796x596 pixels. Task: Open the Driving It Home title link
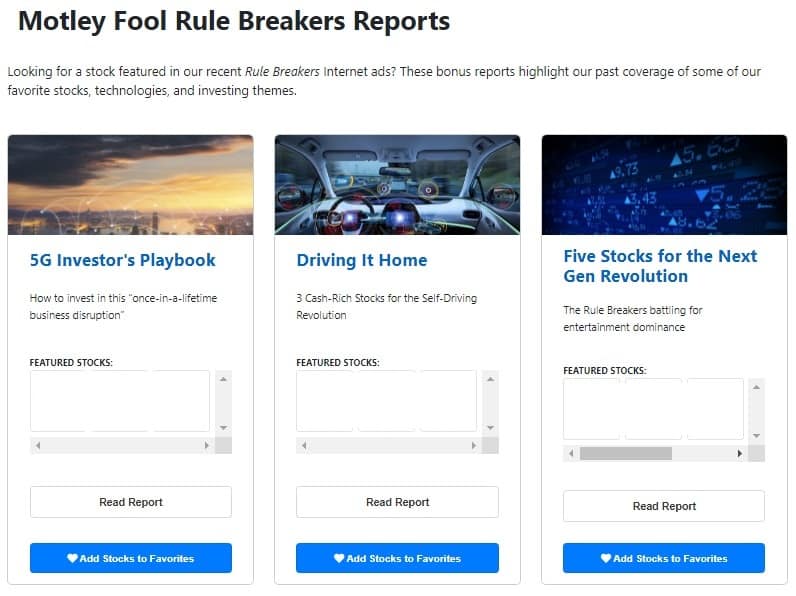[x=361, y=260]
